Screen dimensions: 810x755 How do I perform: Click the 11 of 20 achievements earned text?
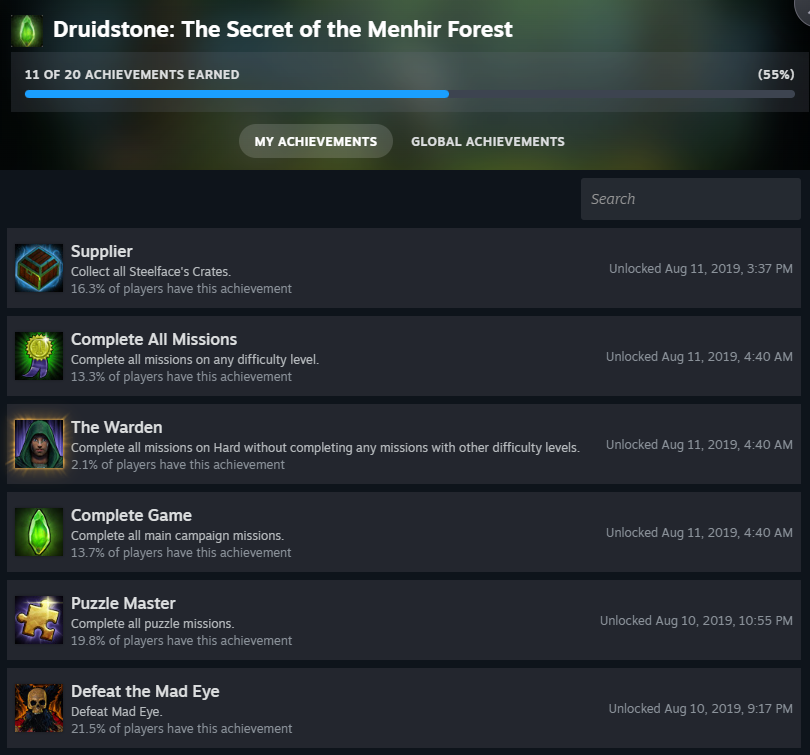132,75
